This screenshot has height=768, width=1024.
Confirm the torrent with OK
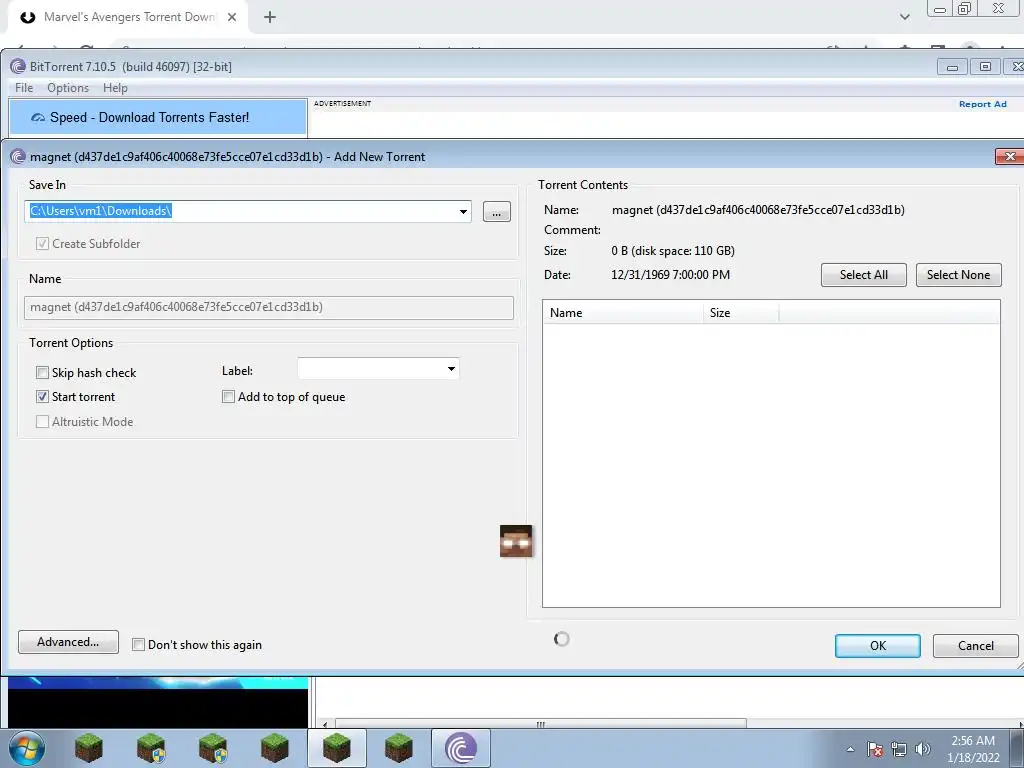878,646
